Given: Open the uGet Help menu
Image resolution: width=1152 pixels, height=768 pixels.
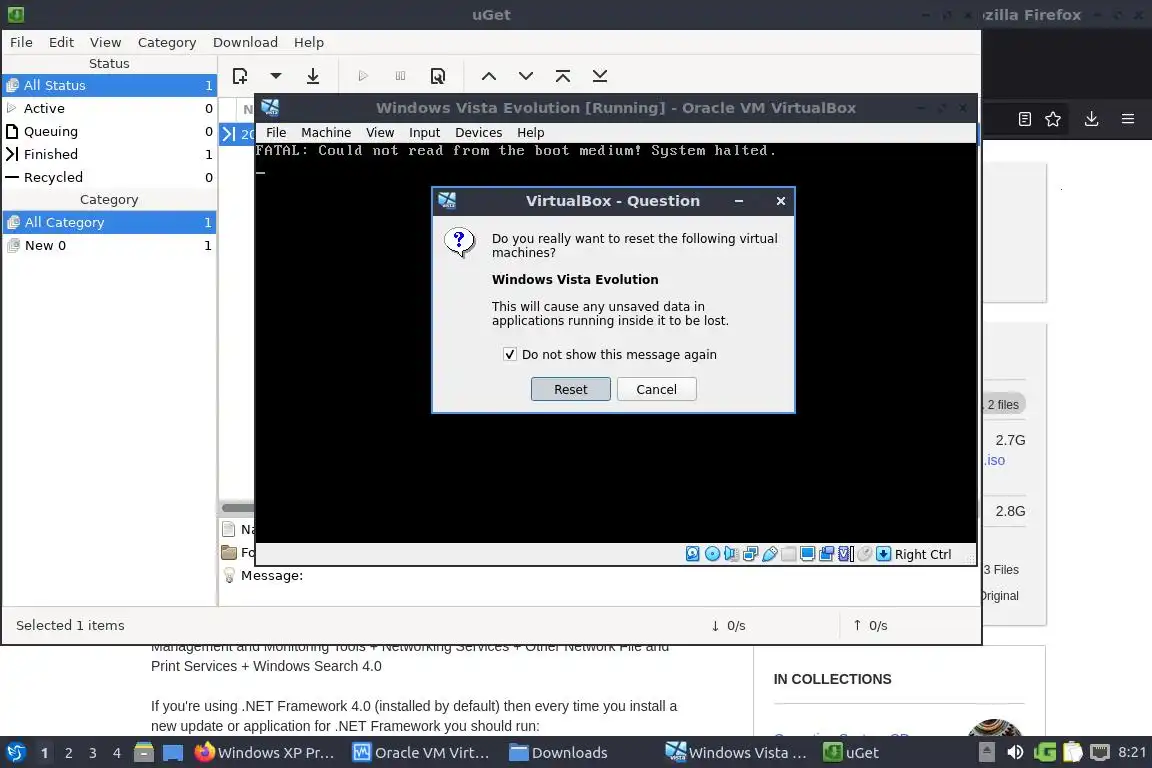Looking at the screenshot, I should pyautogui.click(x=309, y=42).
